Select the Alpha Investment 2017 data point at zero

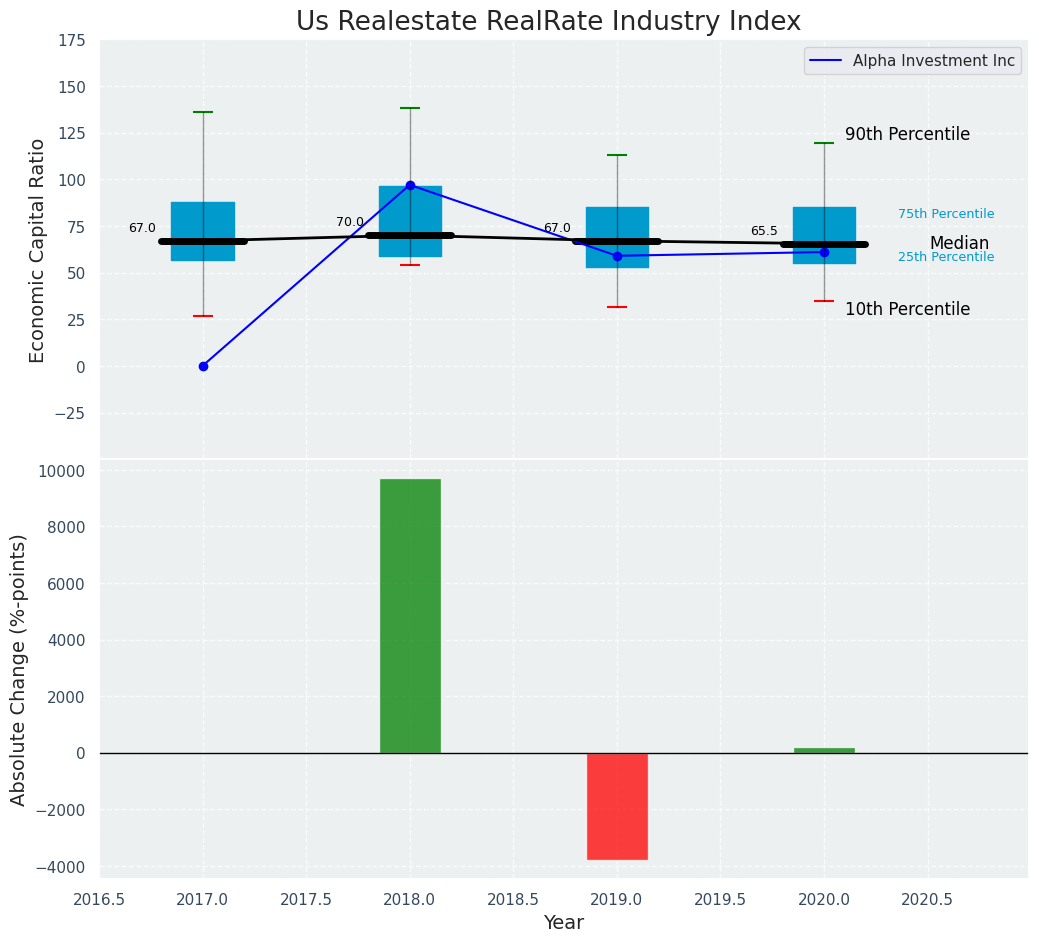tap(203, 366)
